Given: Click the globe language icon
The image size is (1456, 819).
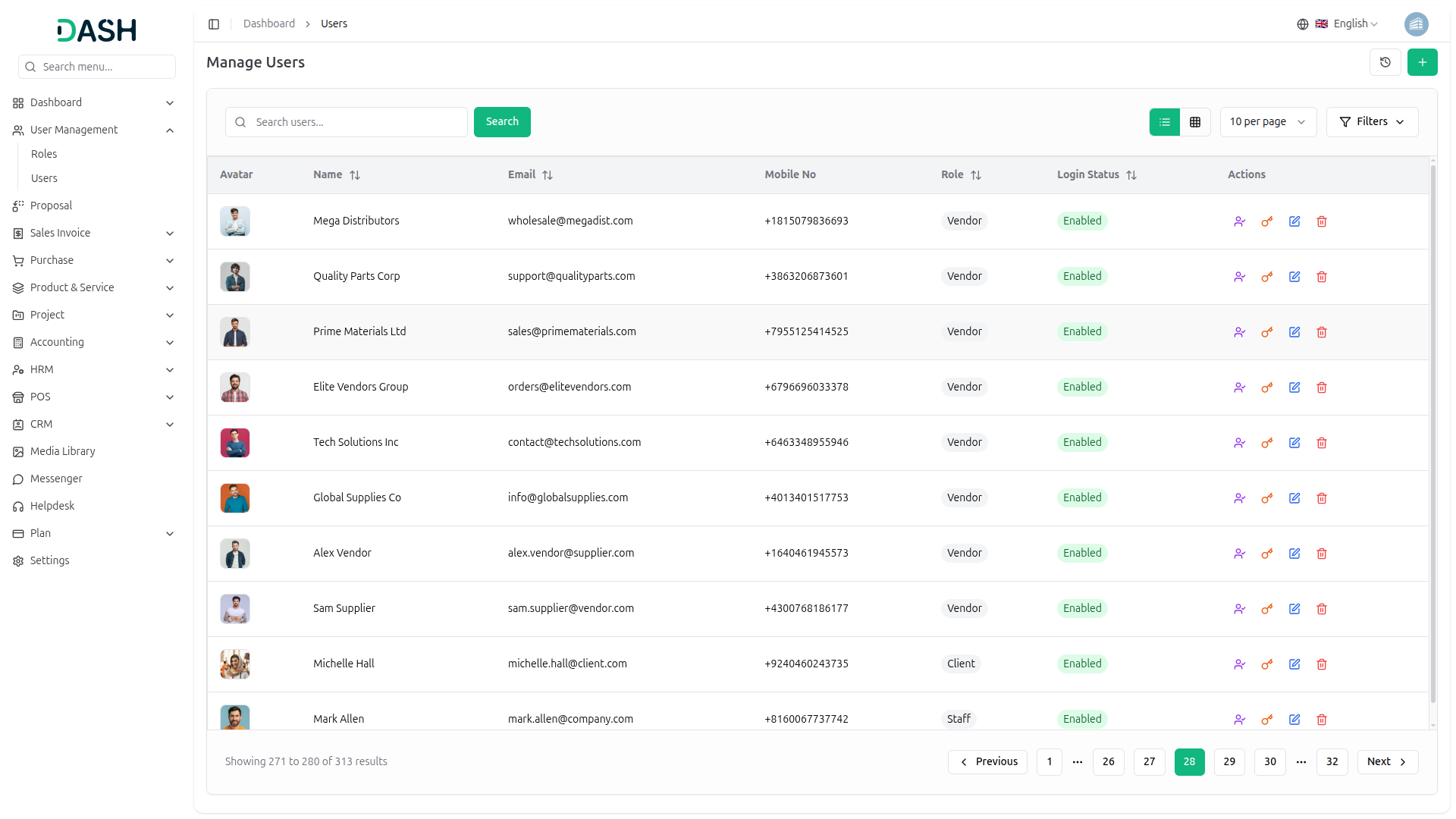Looking at the screenshot, I should coord(1302,24).
